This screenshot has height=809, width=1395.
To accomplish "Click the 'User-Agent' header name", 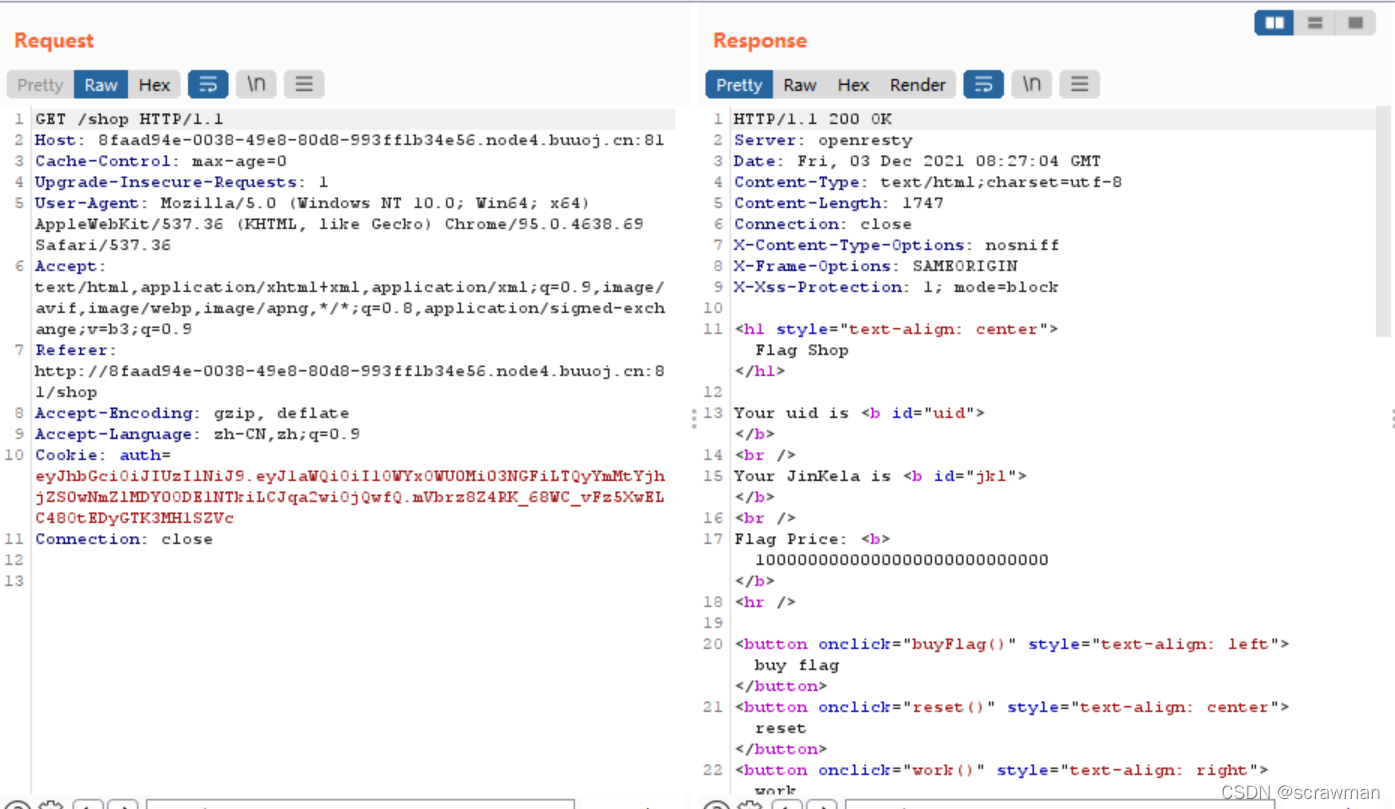I will tap(88, 203).
